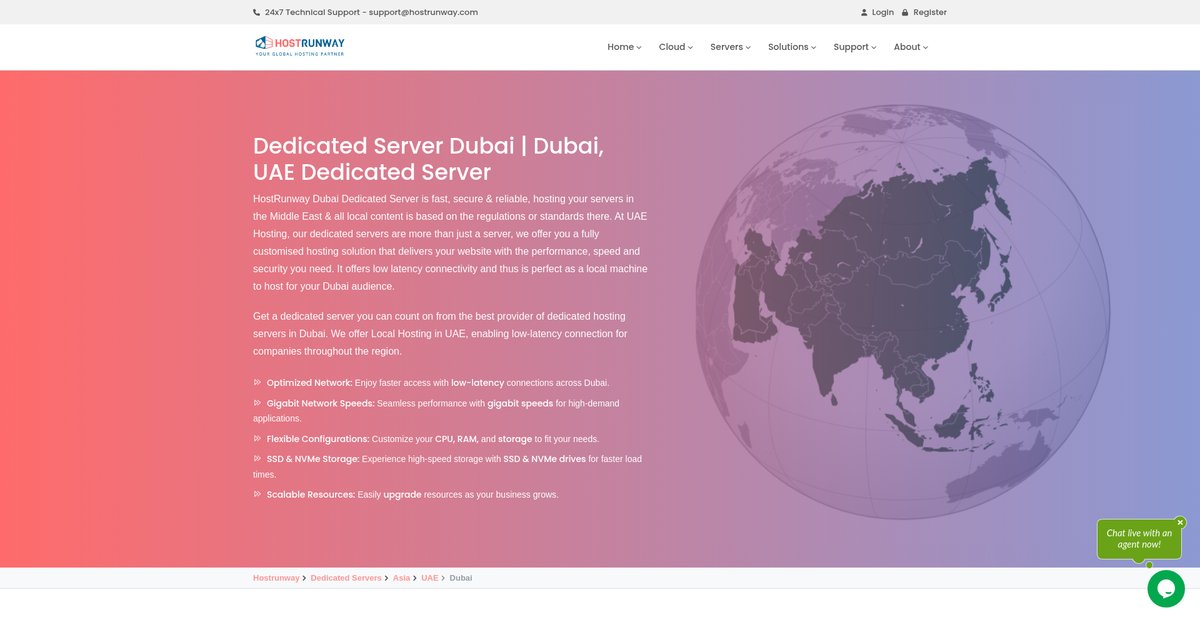Viewport: 1200px width, 620px height.
Task: Click the 'Chat live with an agent now!' message
Action: (1139, 539)
